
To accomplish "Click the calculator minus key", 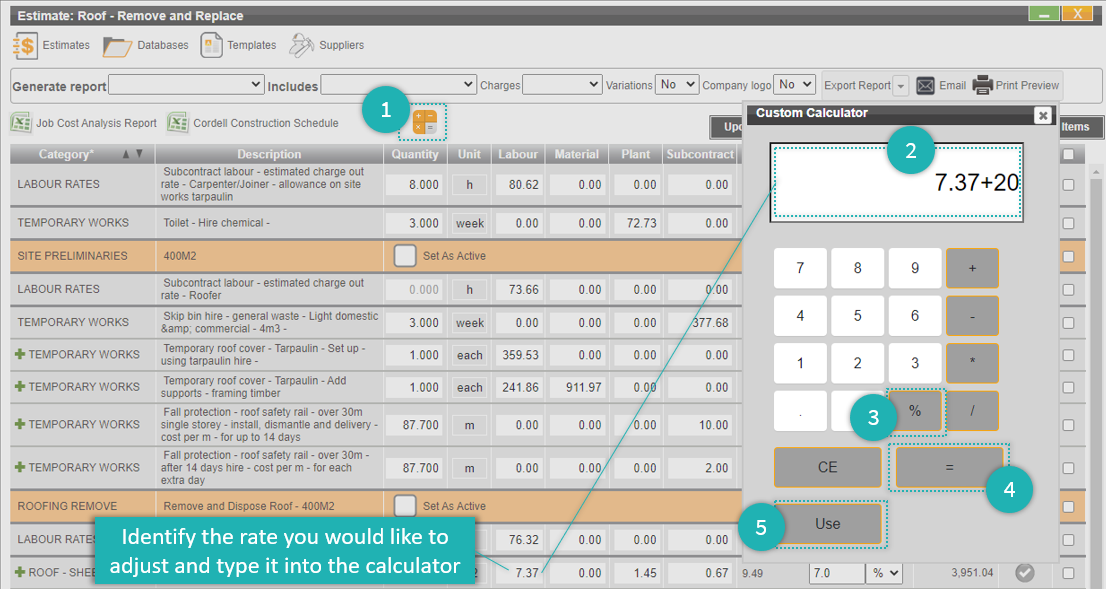I will point(972,315).
